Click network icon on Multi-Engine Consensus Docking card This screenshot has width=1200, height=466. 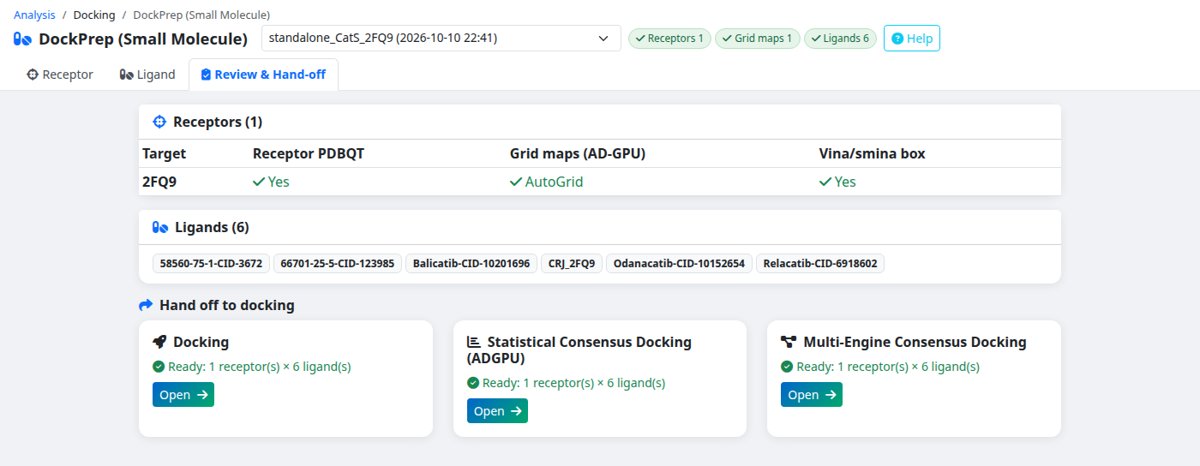point(788,342)
